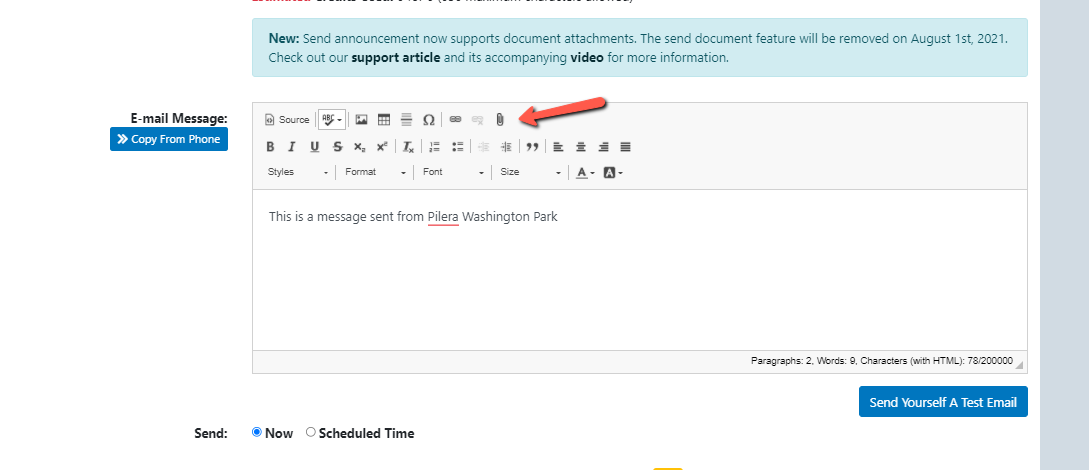The image size is (1089, 470).
Task: Justify the text
Action: (626, 146)
